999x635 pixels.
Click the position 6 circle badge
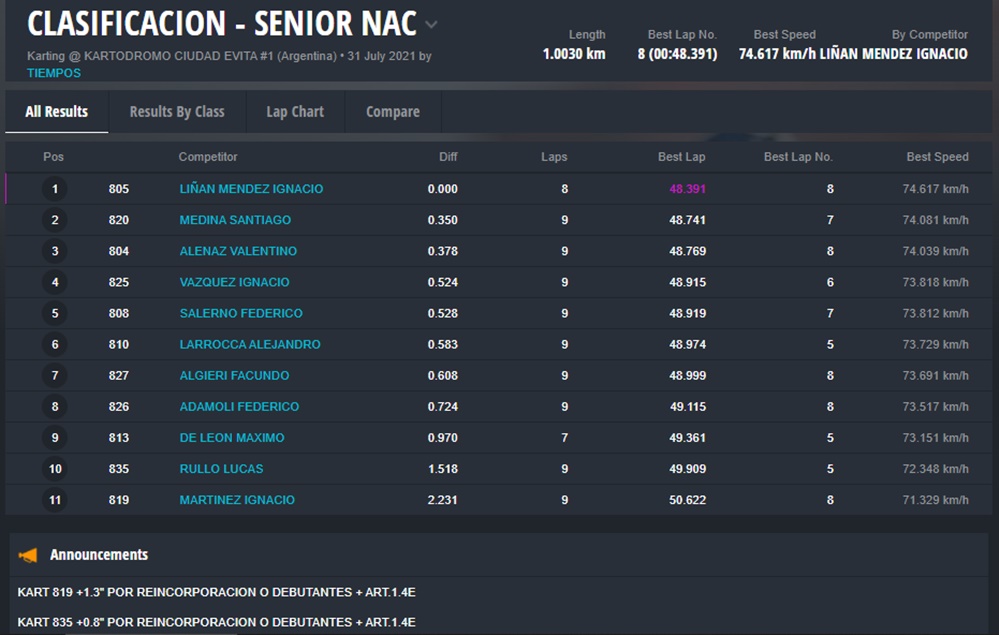click(55, 344)
